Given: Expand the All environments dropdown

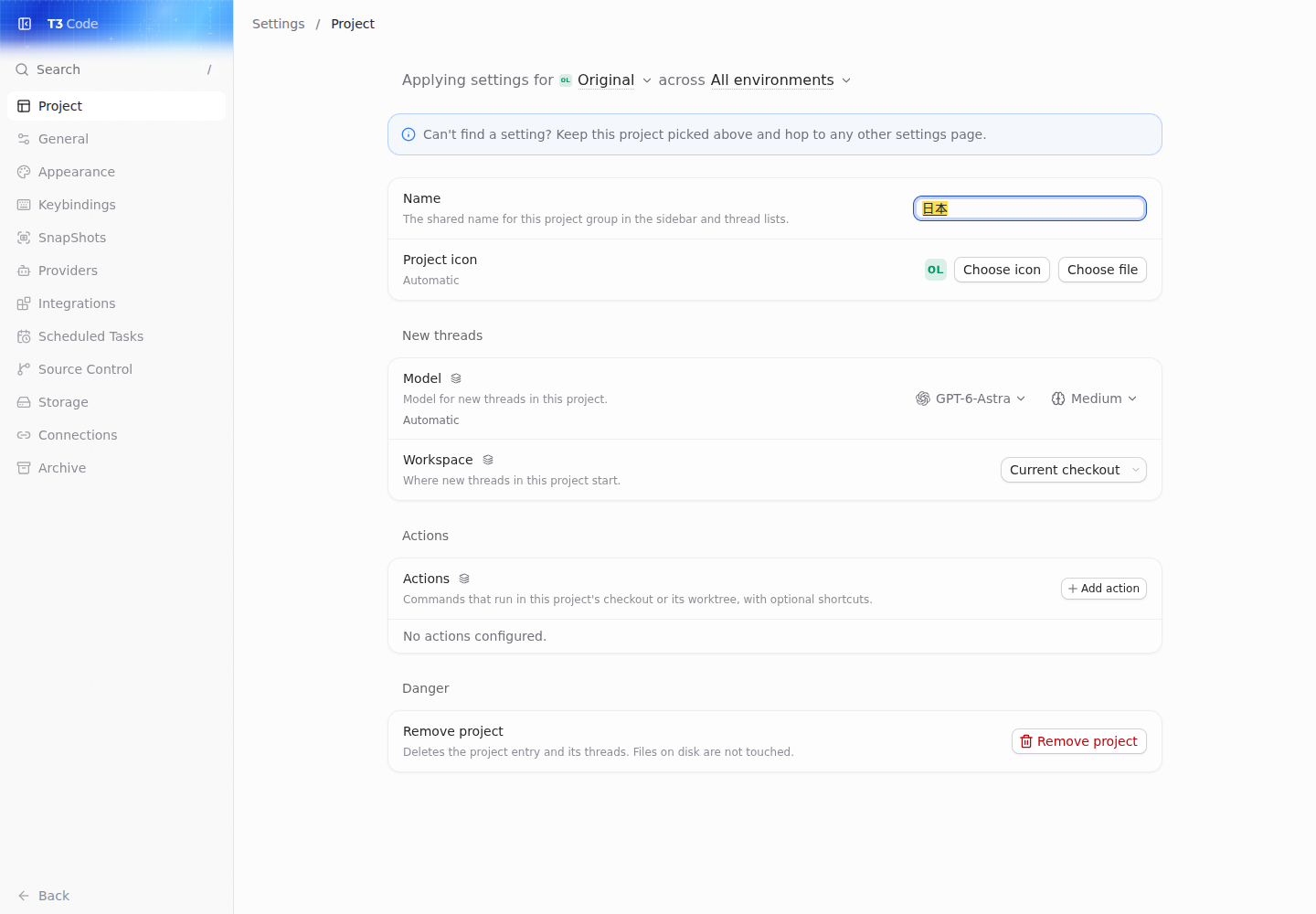Looking at the screenshot, I should click(780, 80).
